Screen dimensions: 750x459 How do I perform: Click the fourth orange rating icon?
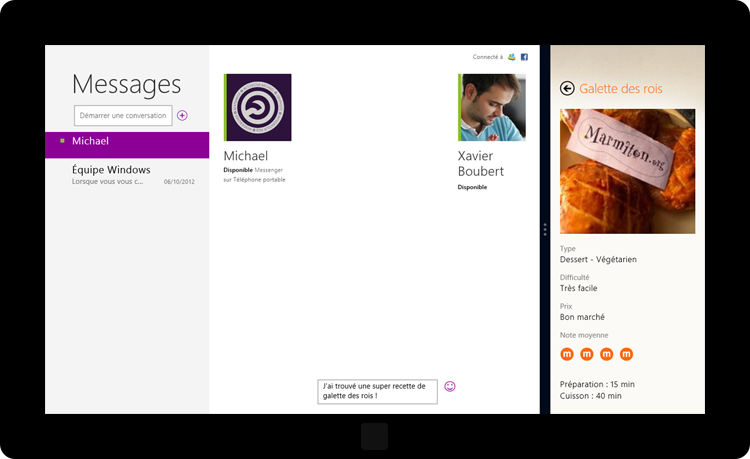coord(627,354)
